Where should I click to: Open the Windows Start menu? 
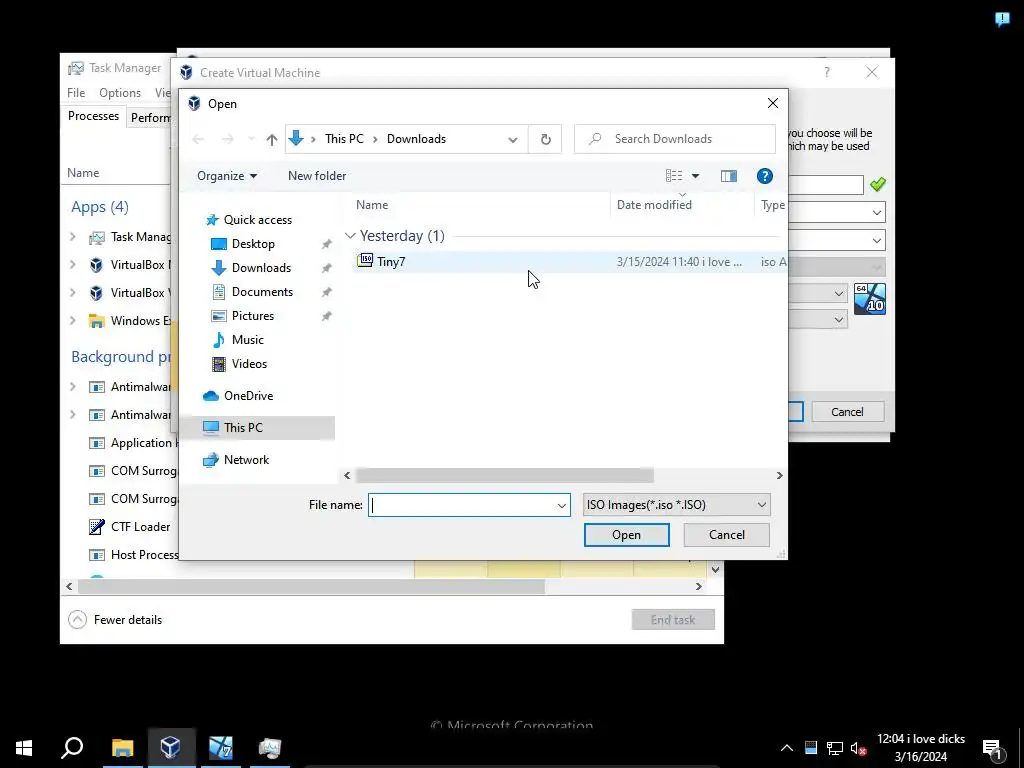point(24,748)
